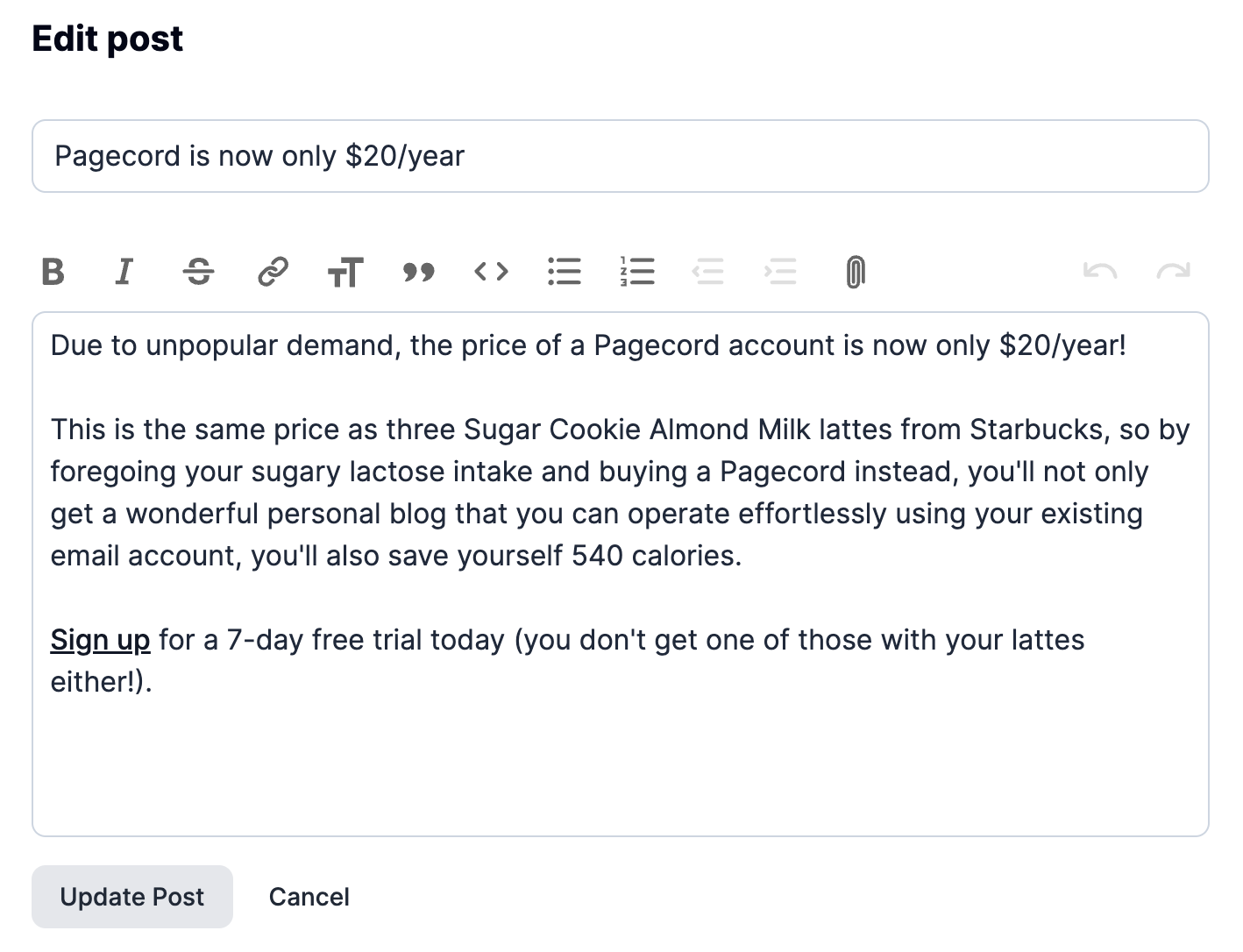
Task: Insert a block quote
Action: pyautogui.click(x=419, y=272)
